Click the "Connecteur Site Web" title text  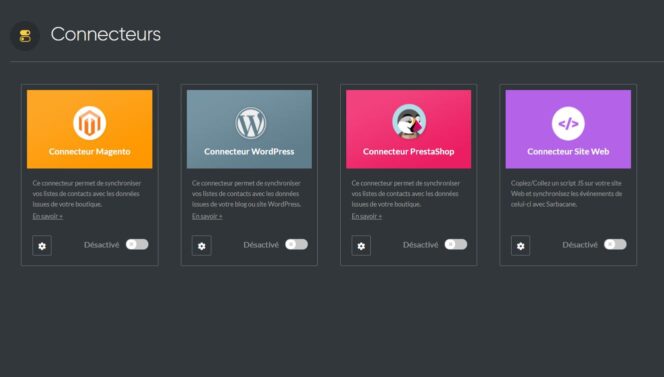(x=568, y=152)
